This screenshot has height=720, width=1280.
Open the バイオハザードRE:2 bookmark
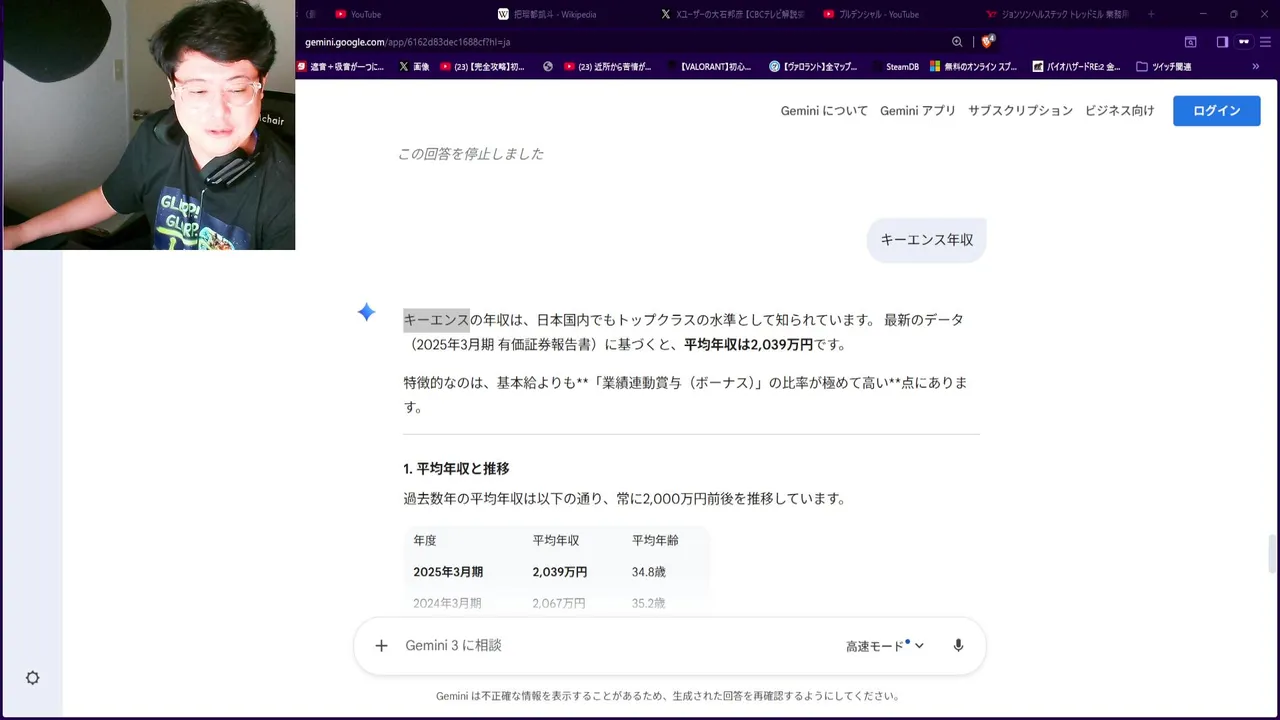pos(1076,67)
